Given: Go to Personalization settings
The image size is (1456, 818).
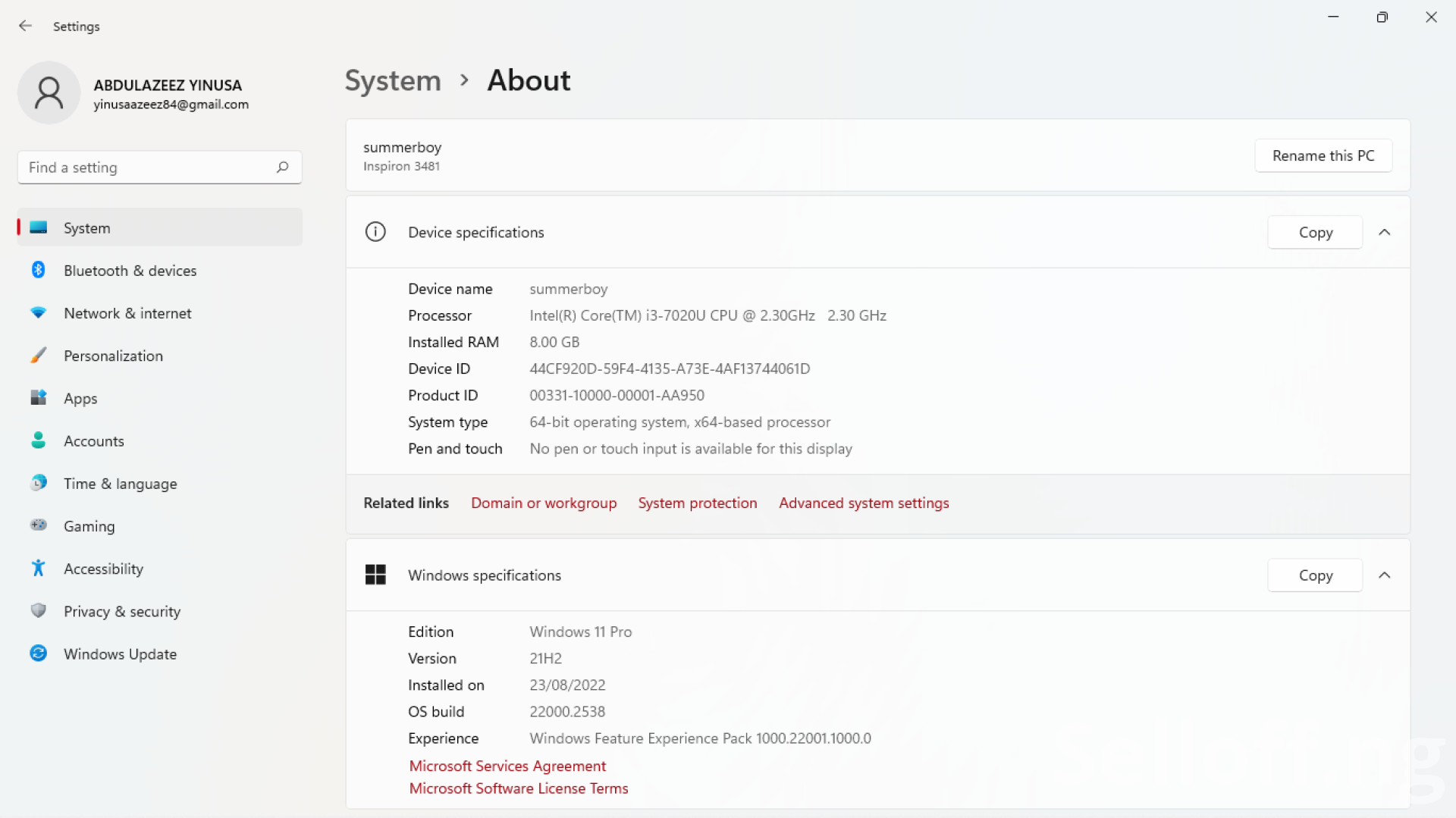Looking at the screenshot, I should (x=159, y=356).
